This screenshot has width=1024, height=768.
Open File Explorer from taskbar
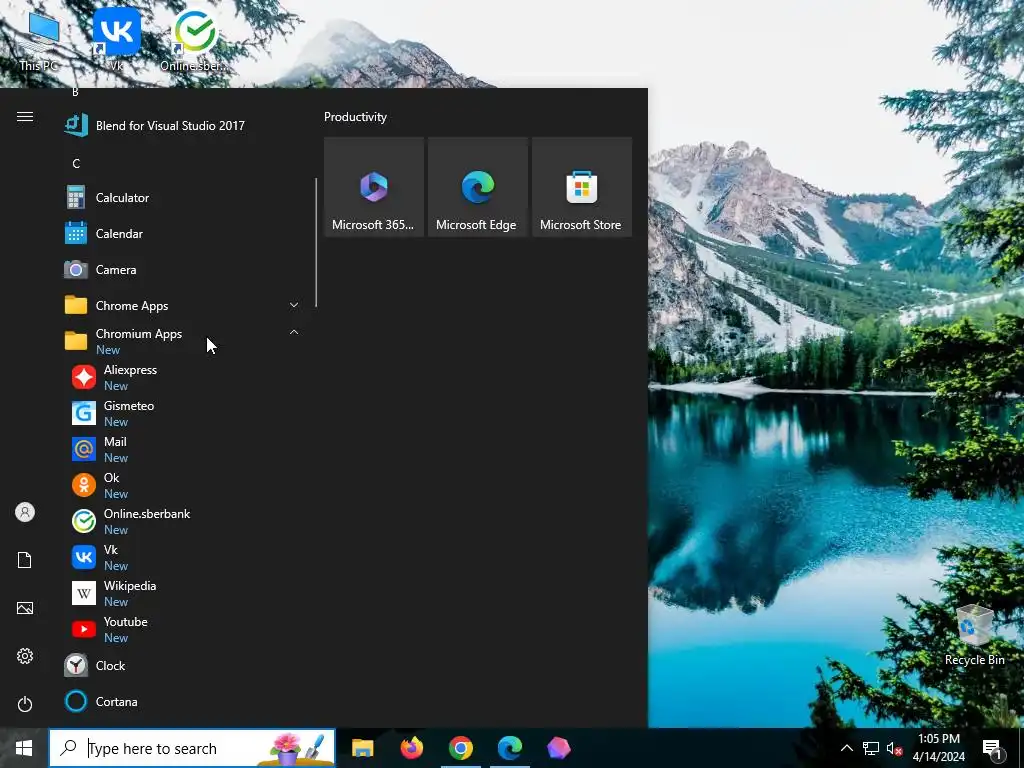(x=362, y=748)
